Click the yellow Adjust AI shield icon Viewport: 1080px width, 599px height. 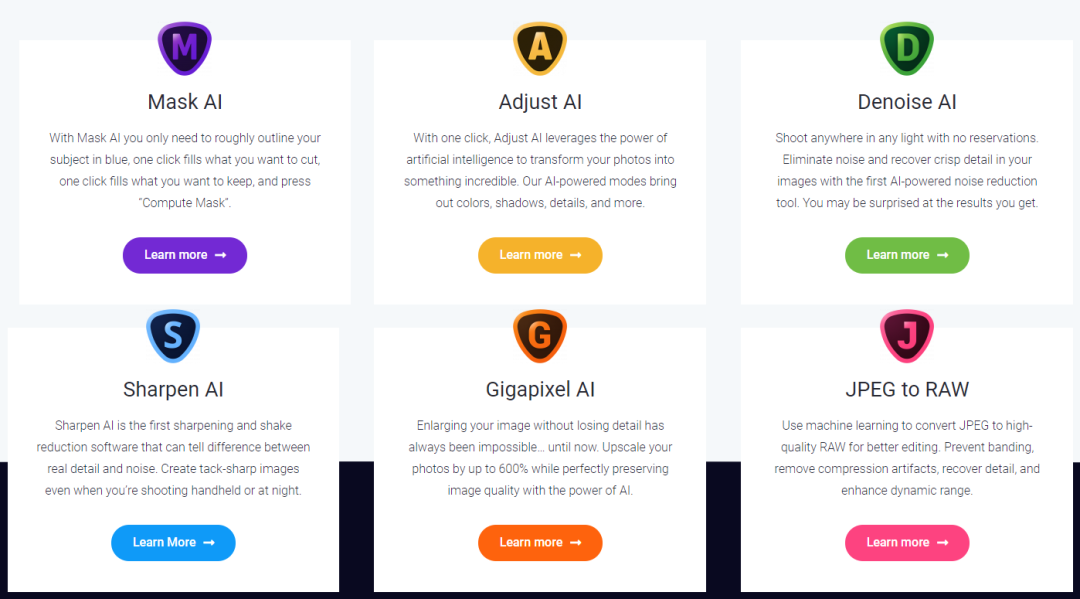click(540, 48)
